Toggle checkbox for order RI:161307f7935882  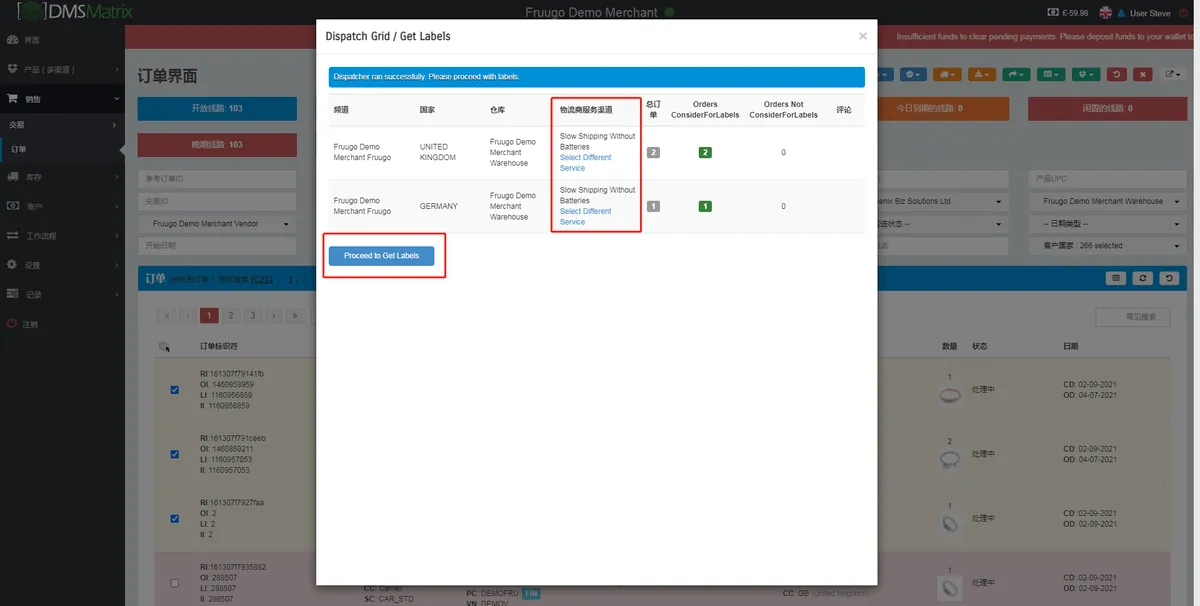coord(175,583)
